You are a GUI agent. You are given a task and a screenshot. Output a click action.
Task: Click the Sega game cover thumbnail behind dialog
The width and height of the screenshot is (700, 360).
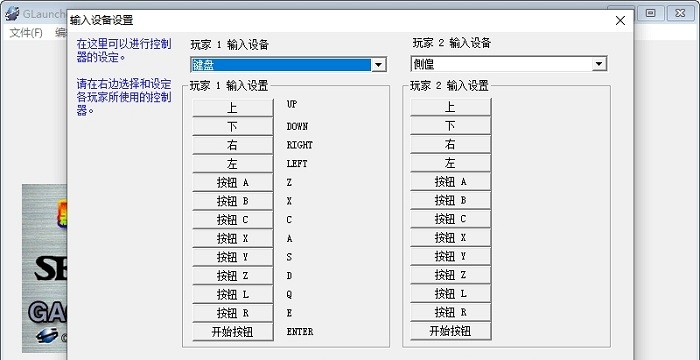(45, 268)
